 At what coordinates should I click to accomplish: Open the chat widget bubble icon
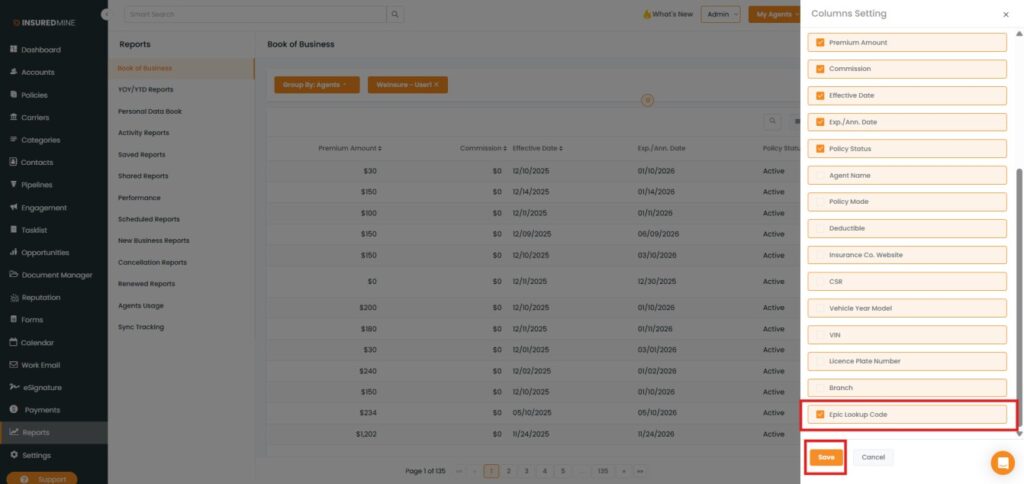(1002, 463)
